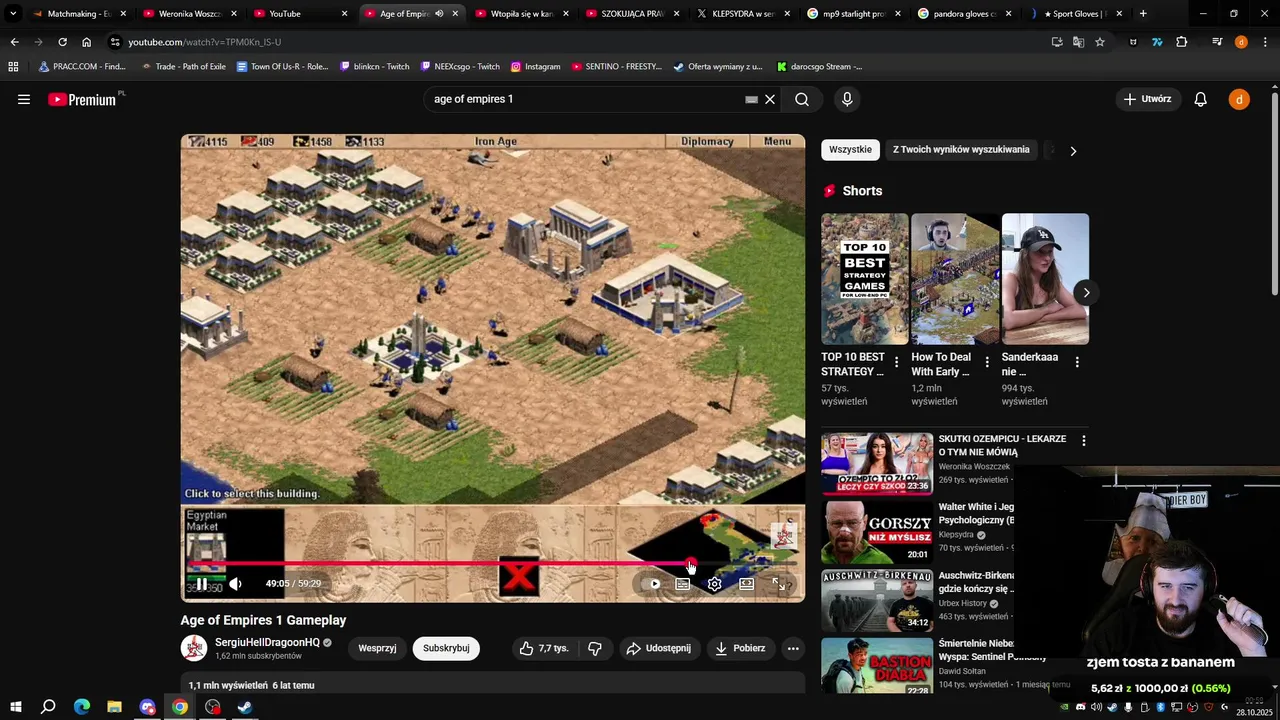The image size is (1280, 720).
Task: Clear the search query with the X
Action: tap(770, 99)
